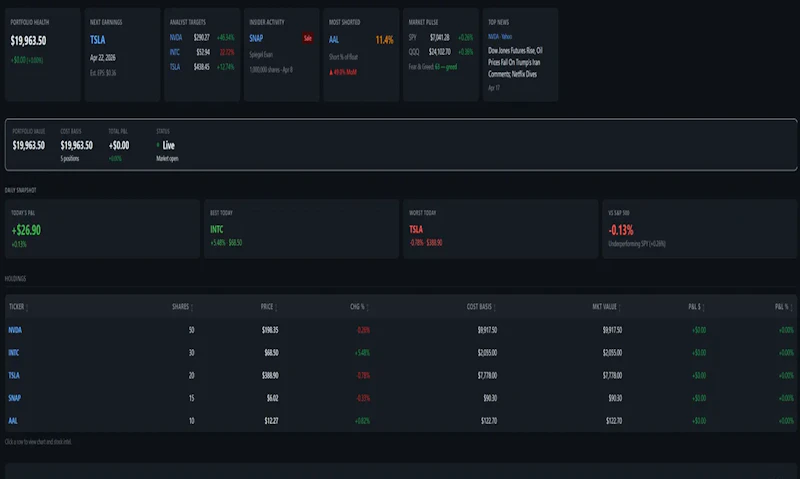800x479 pixels.
Task: Click NVDA cost basis cell $9,917.50
Action: tap(487, 330)
